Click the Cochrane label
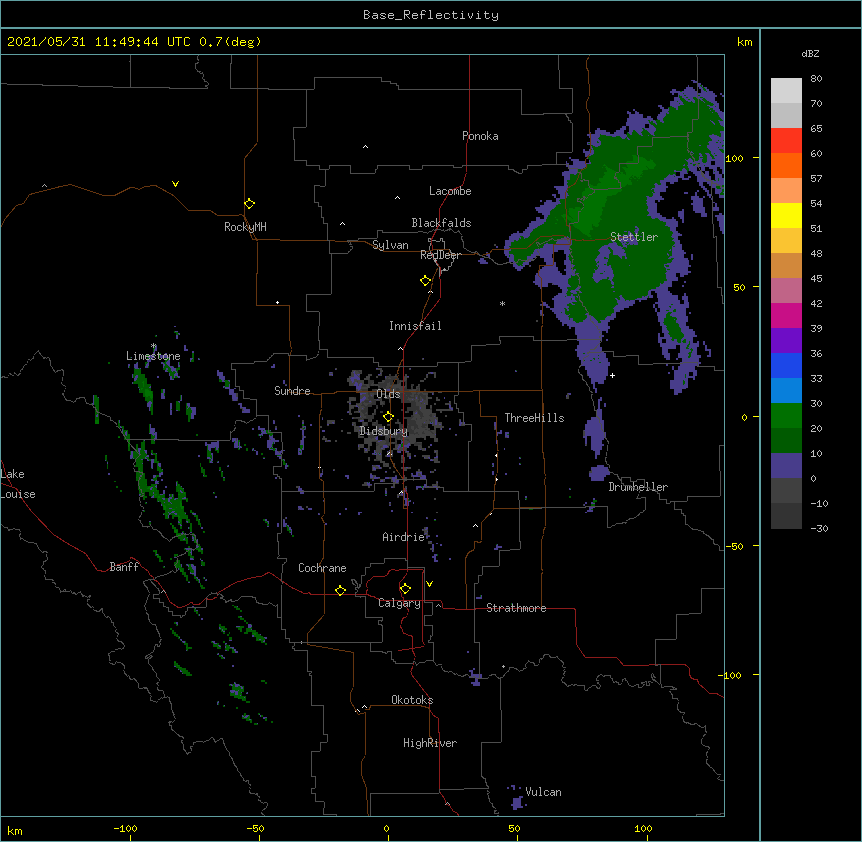Screen dimensions: 862x842 322,568
